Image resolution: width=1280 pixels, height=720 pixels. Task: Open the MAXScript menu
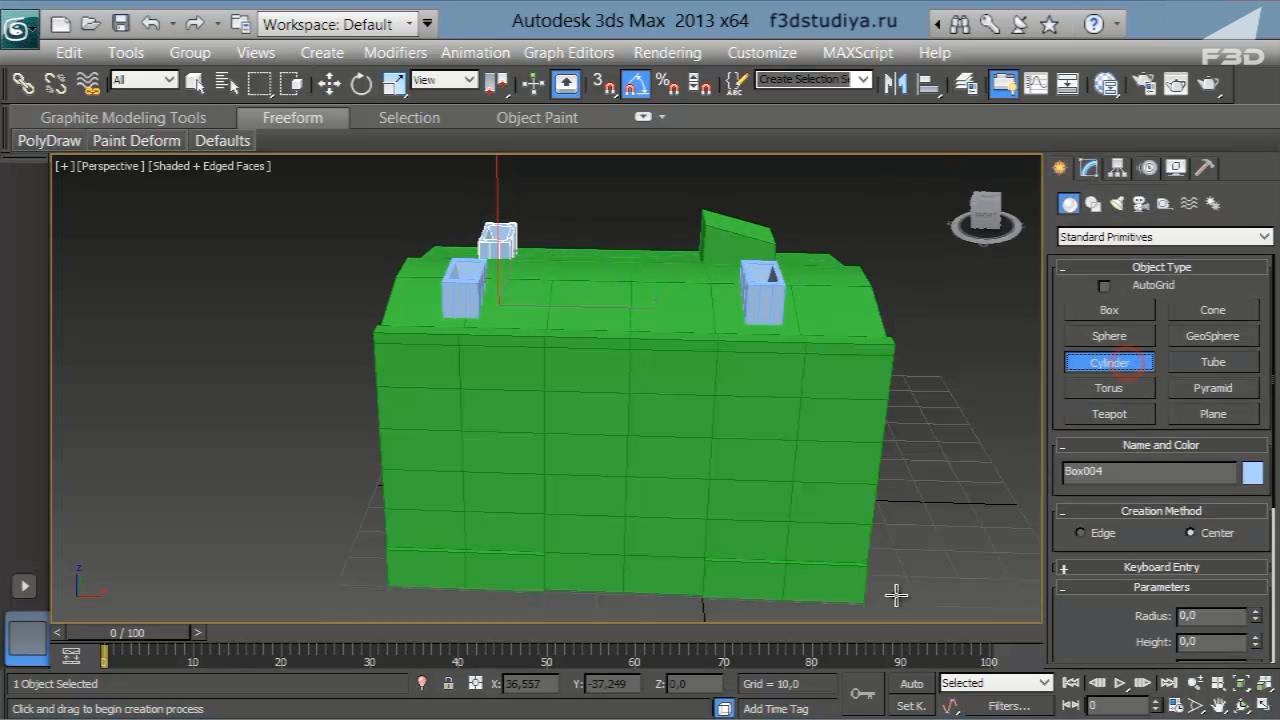click(x=858, y=53)
